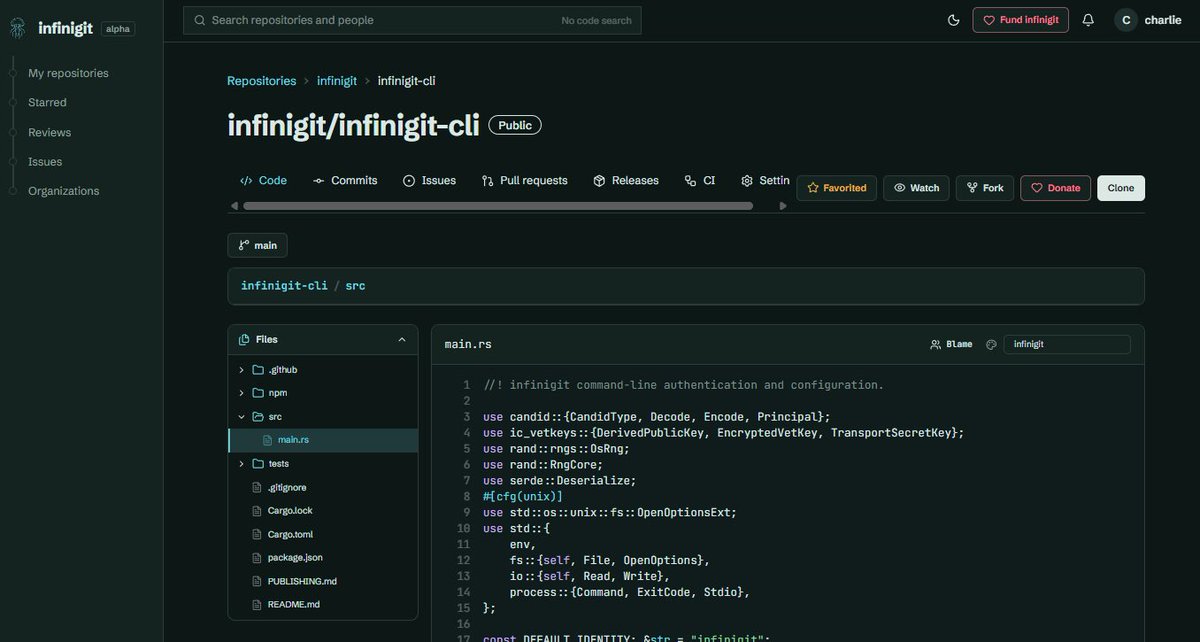Image resolution: width=1200 pixels, height=642 pixels.
Task: Click the open src folder icon
Action: coord(258,416)
